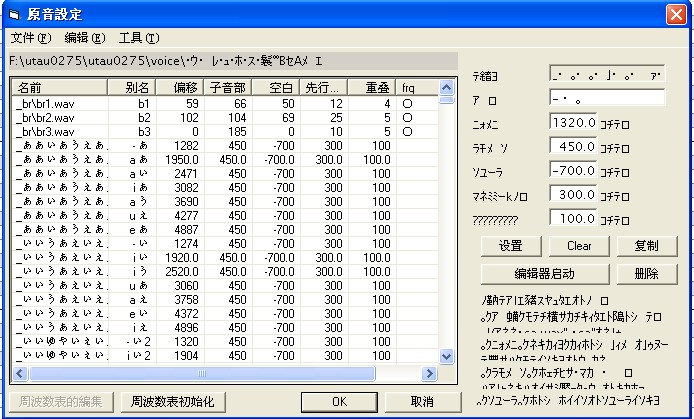Click the offset cell 2471
694x419 pixels.
point(186,174)
